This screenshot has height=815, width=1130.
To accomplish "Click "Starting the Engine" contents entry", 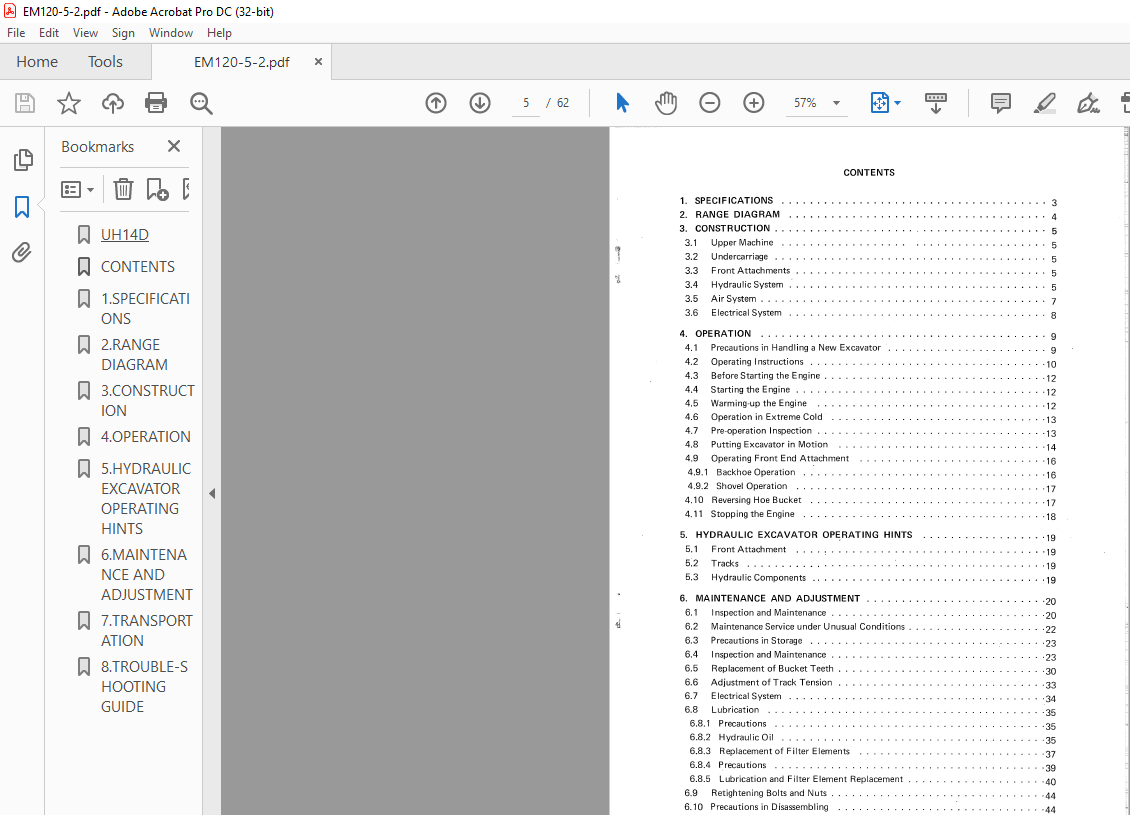I will pos(750,389).
